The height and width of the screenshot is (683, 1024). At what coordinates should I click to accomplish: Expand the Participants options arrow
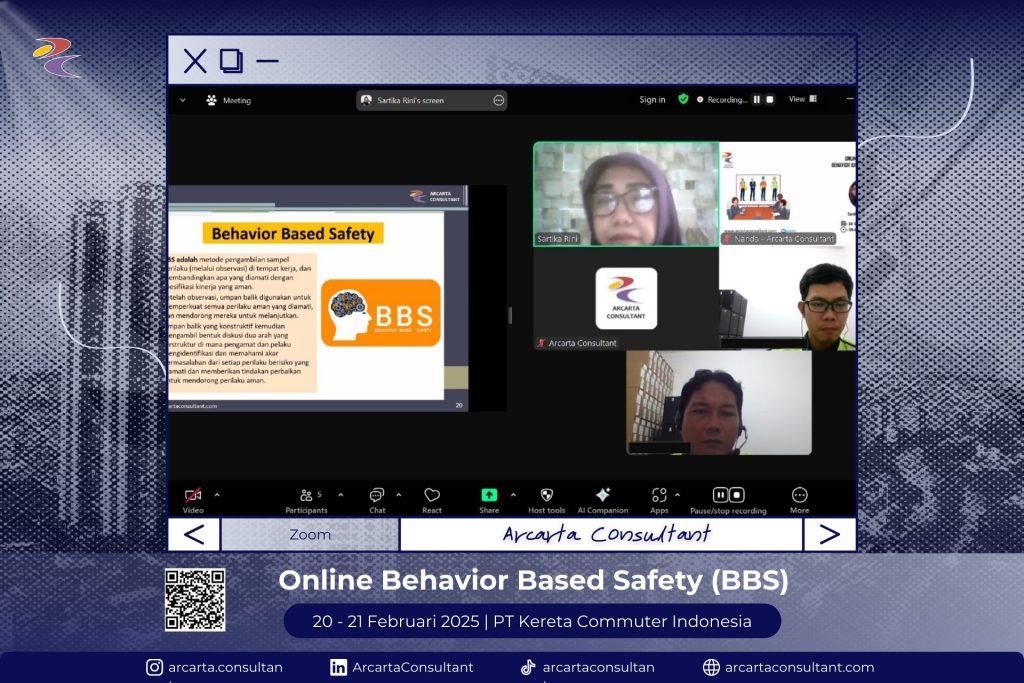point(340,494)
